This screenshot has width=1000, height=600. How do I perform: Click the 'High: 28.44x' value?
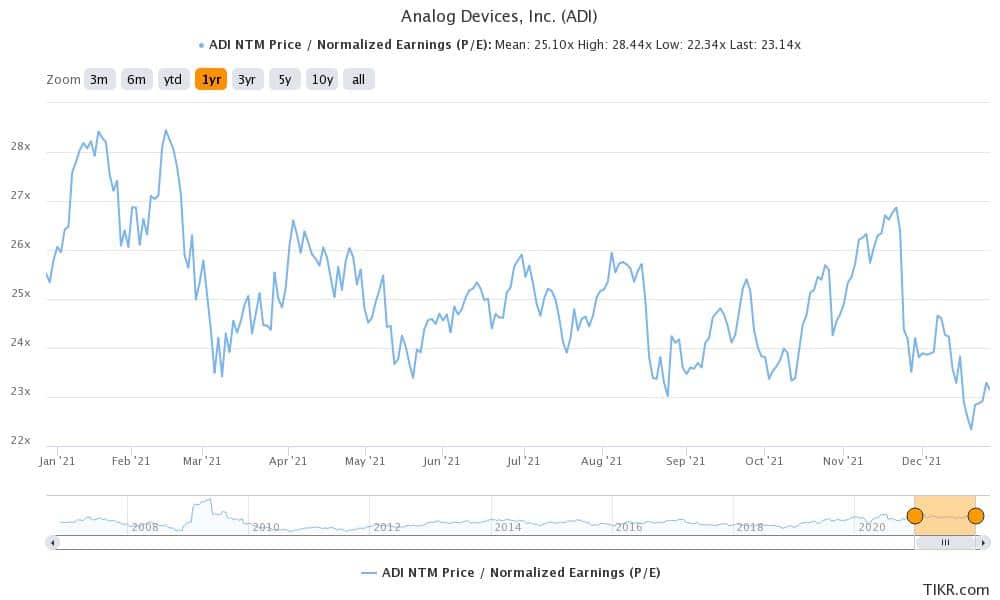[x=614, y=45]
